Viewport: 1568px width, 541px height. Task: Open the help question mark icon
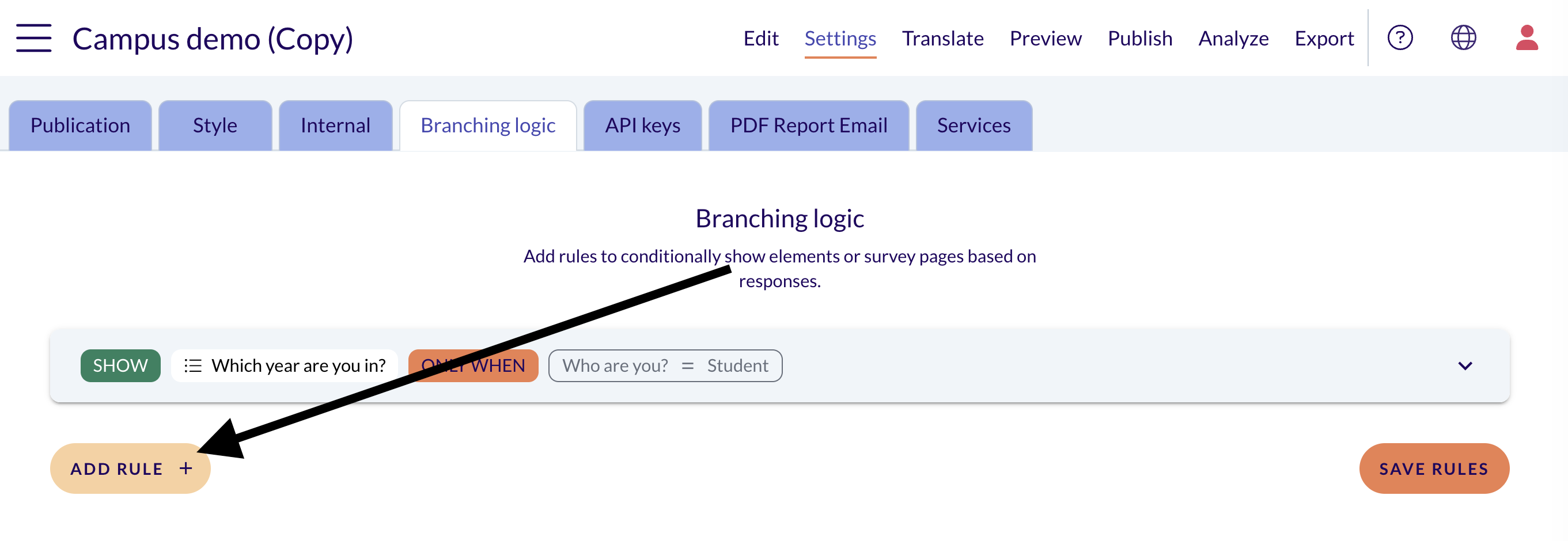1400,37
